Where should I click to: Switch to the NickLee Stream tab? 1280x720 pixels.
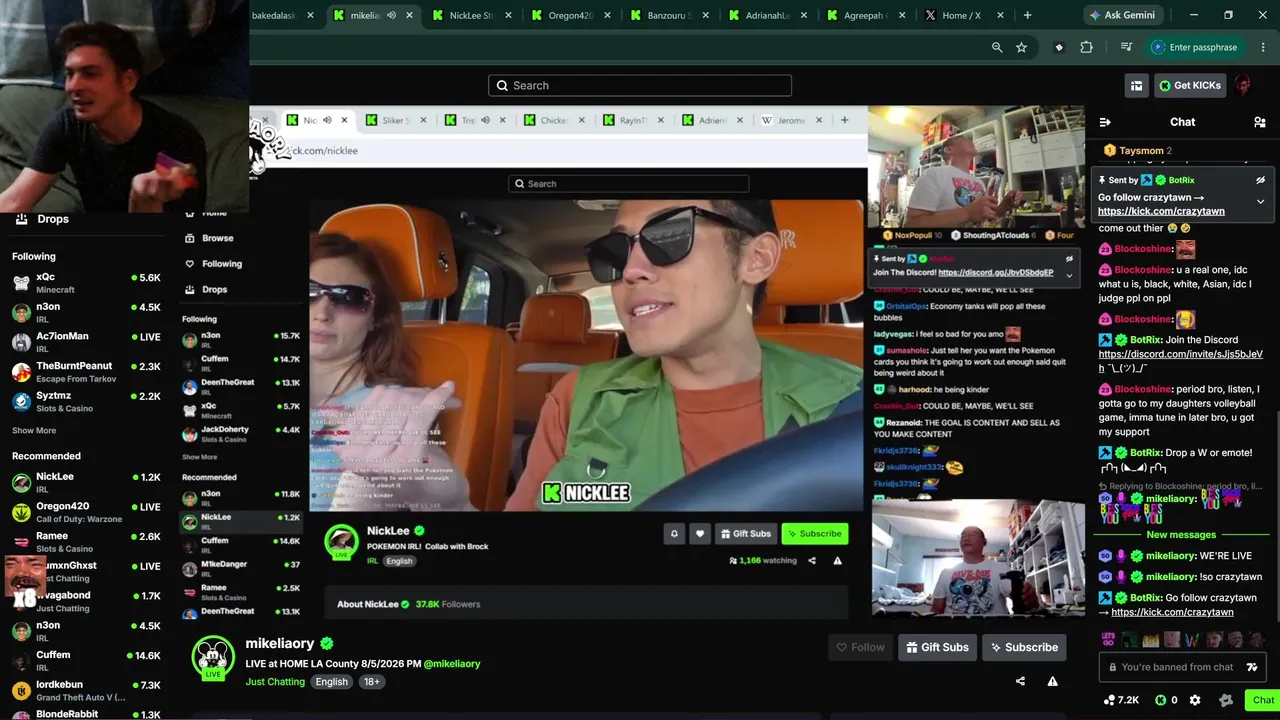tap(471, 15)
